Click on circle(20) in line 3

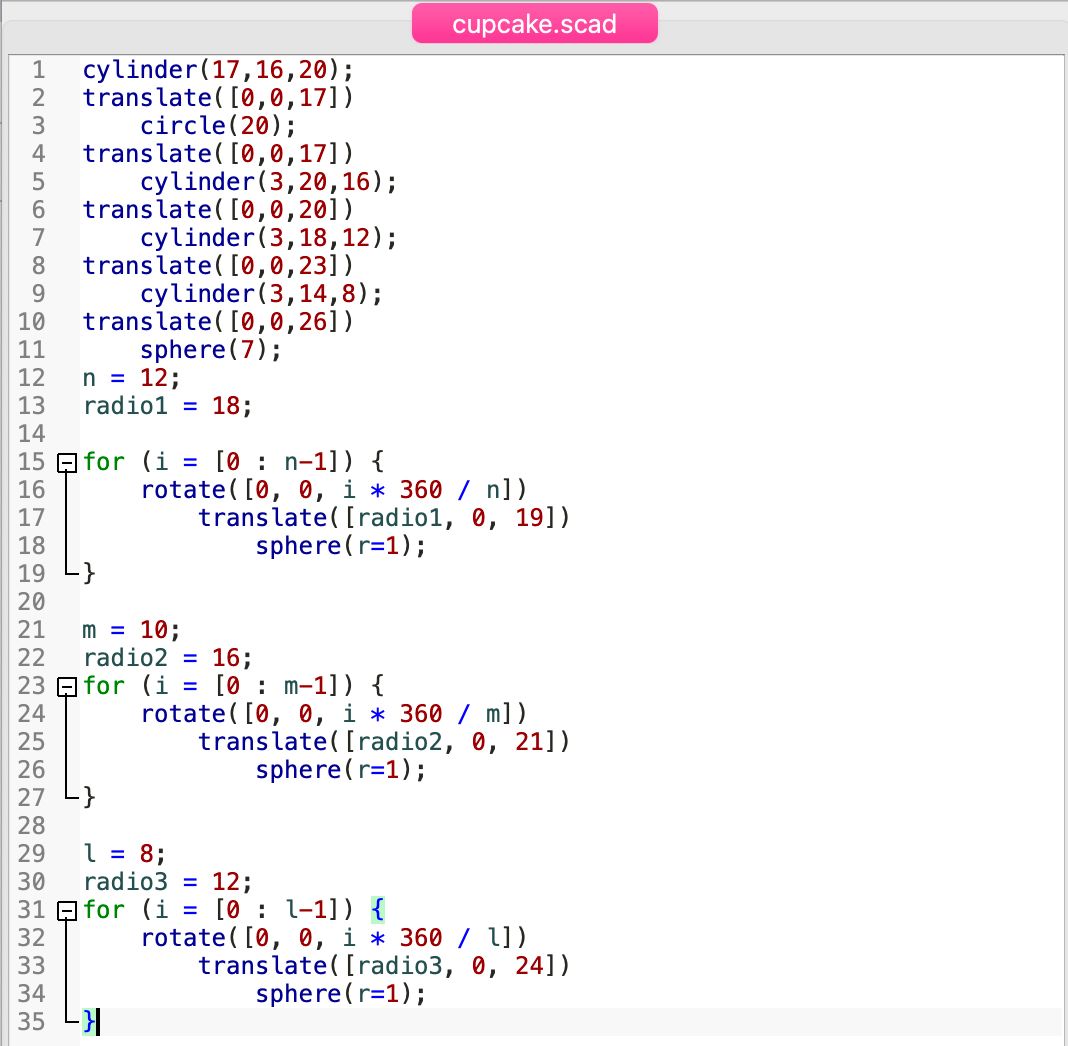coord(211,126)
